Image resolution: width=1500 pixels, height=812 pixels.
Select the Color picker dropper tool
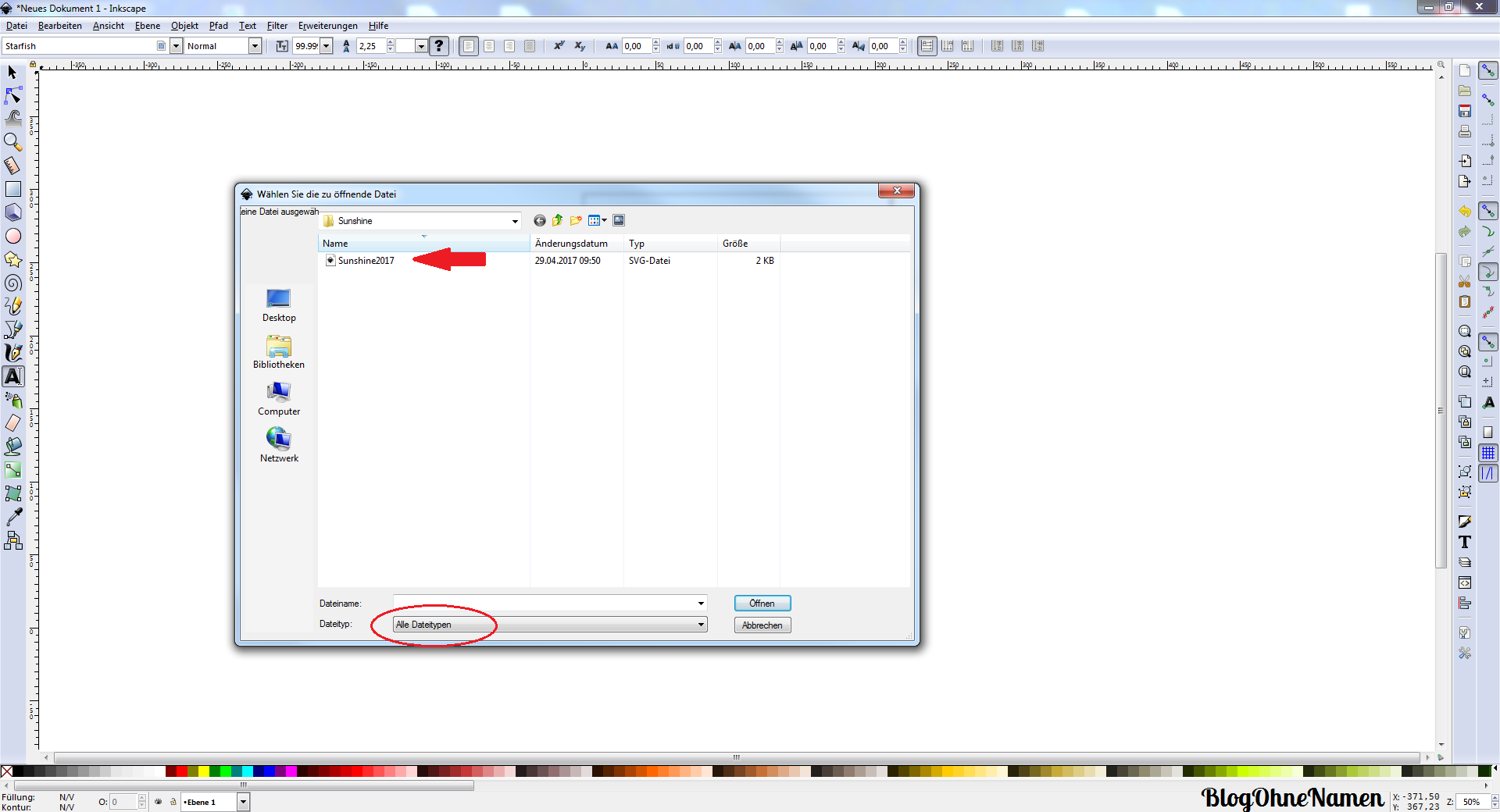point(13,517)
